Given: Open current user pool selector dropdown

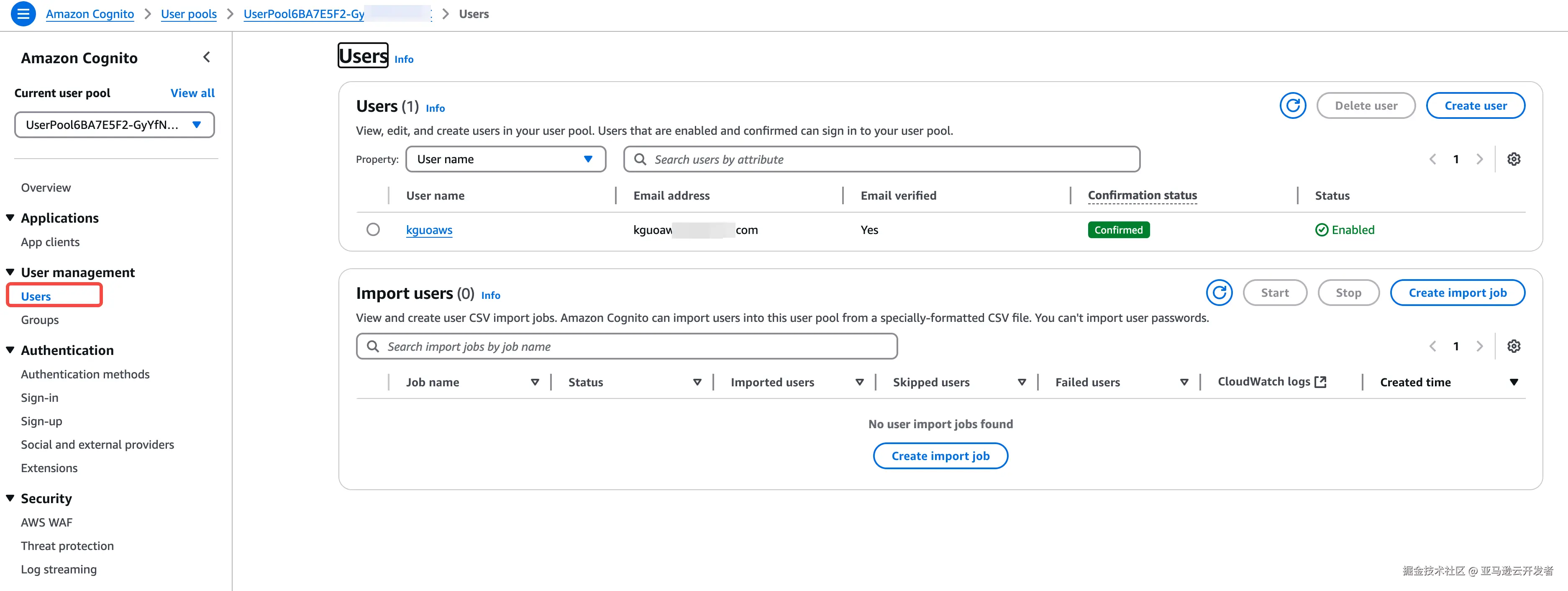Looking at the screenshot, I should [x=115, y=125].
